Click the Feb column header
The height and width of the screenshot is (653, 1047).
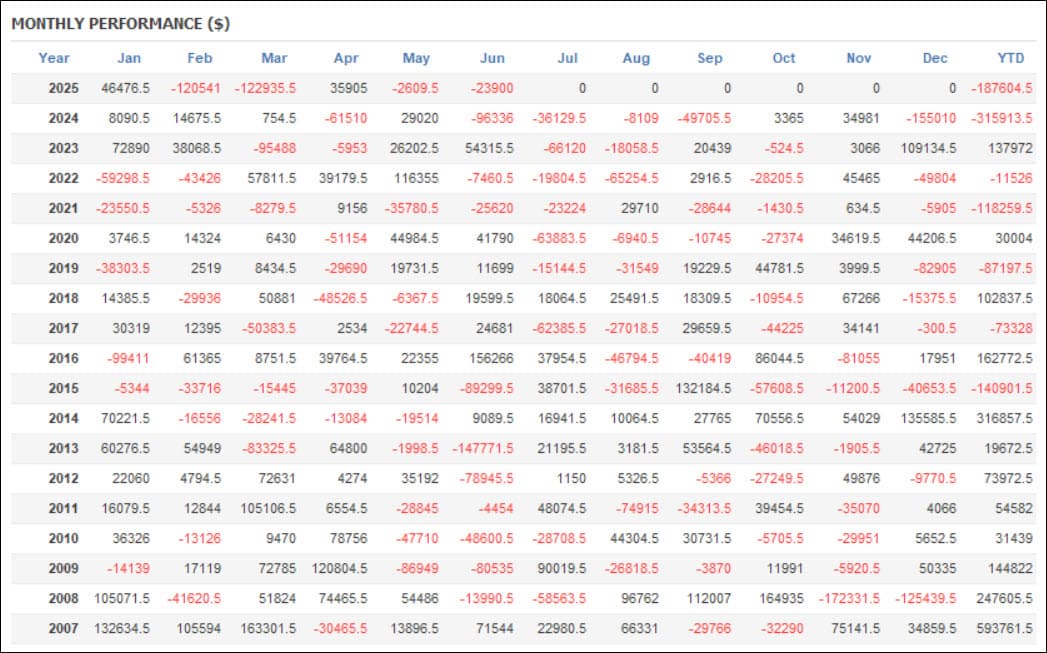pyautogui.click(x=200, y=58)
